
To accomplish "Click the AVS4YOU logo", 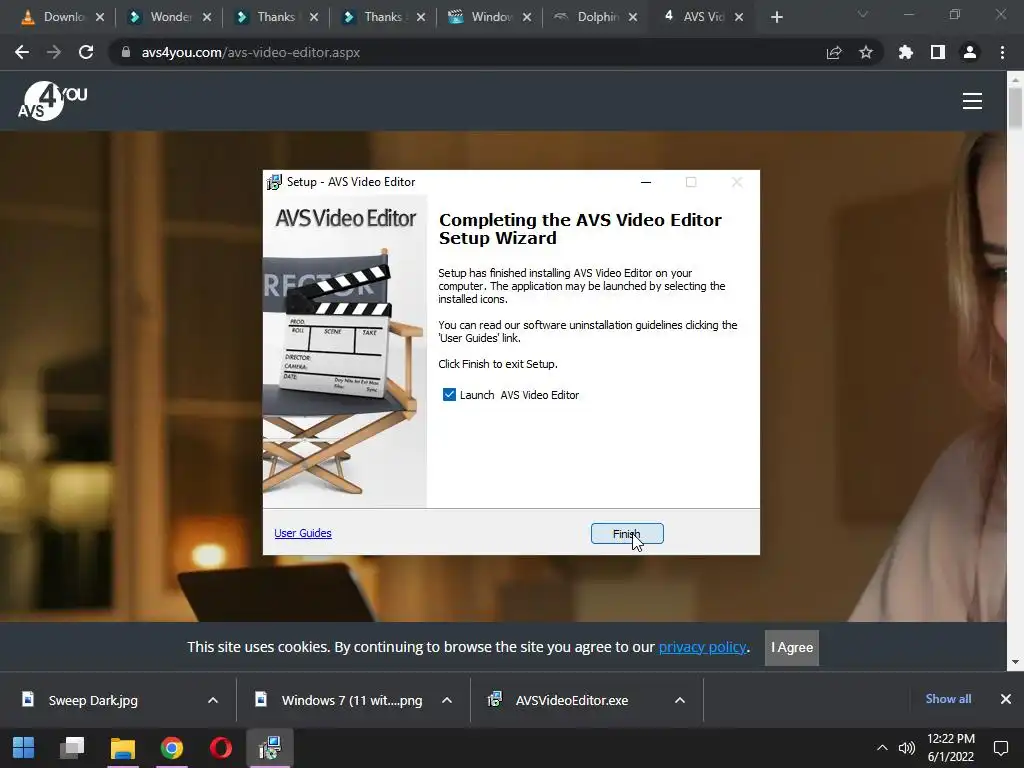I will (x=52, y=101).
